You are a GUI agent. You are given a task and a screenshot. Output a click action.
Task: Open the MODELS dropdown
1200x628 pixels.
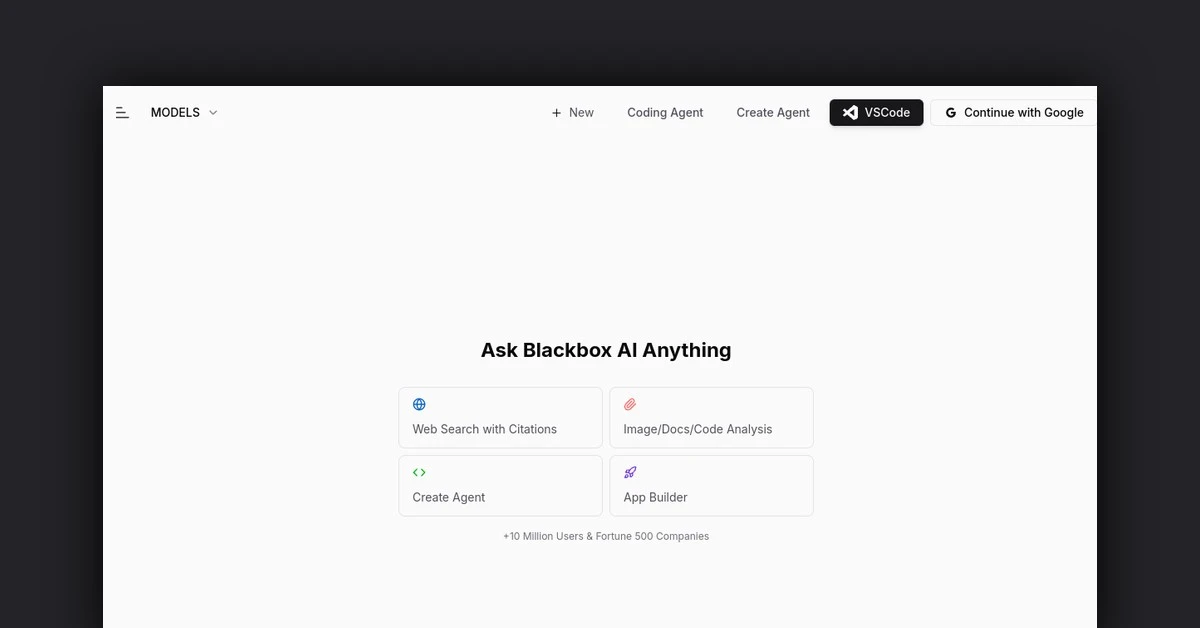coord(175,112)
